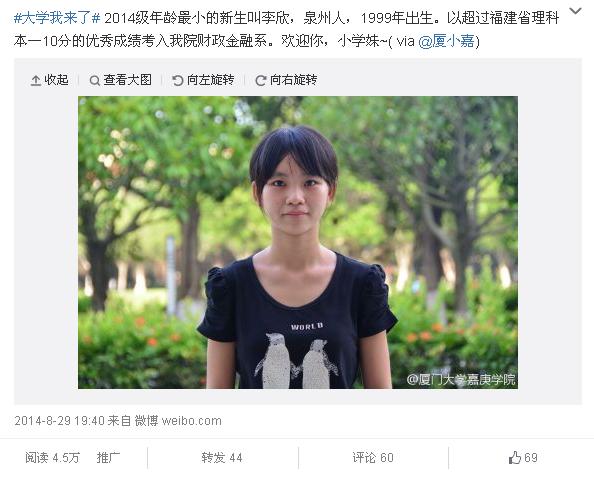Click the thumbs-up like icon
The height and width of the screenshot is (477, 594).
tap(515, 458)
